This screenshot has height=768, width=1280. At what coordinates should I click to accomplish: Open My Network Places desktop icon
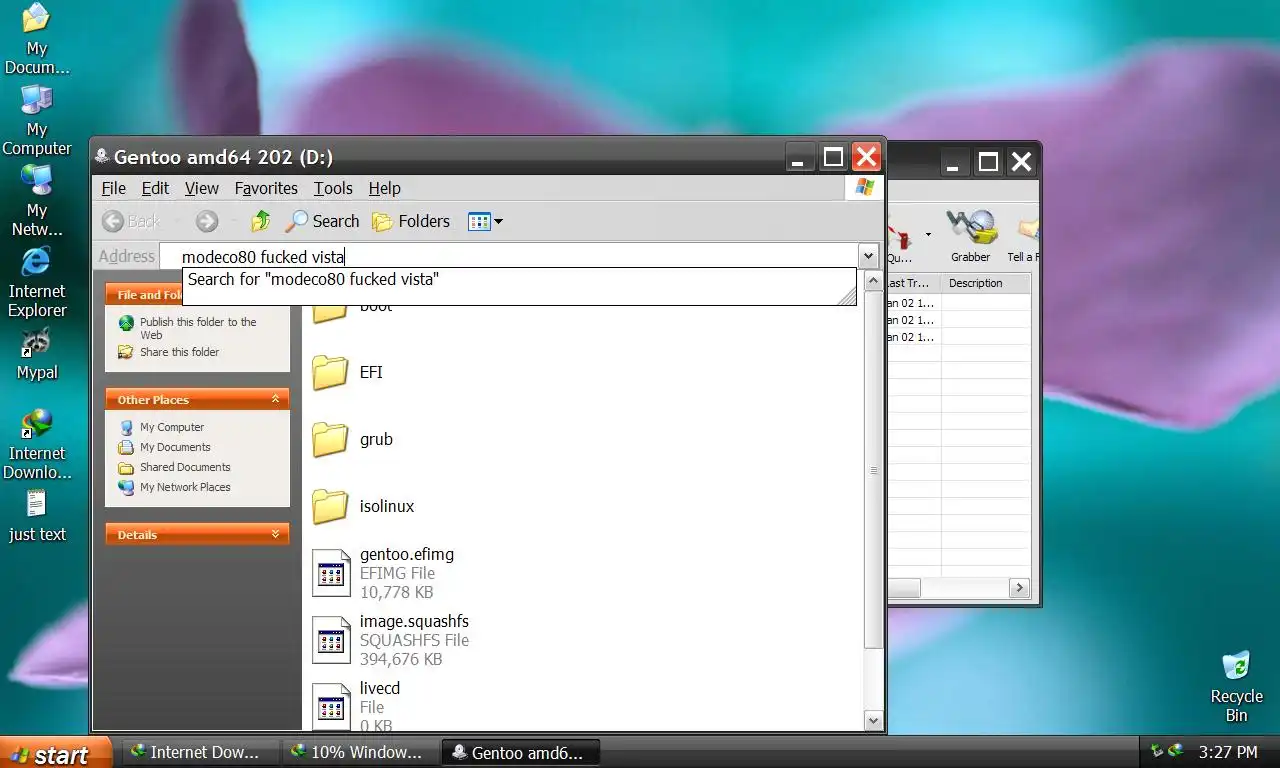[36, 201]
